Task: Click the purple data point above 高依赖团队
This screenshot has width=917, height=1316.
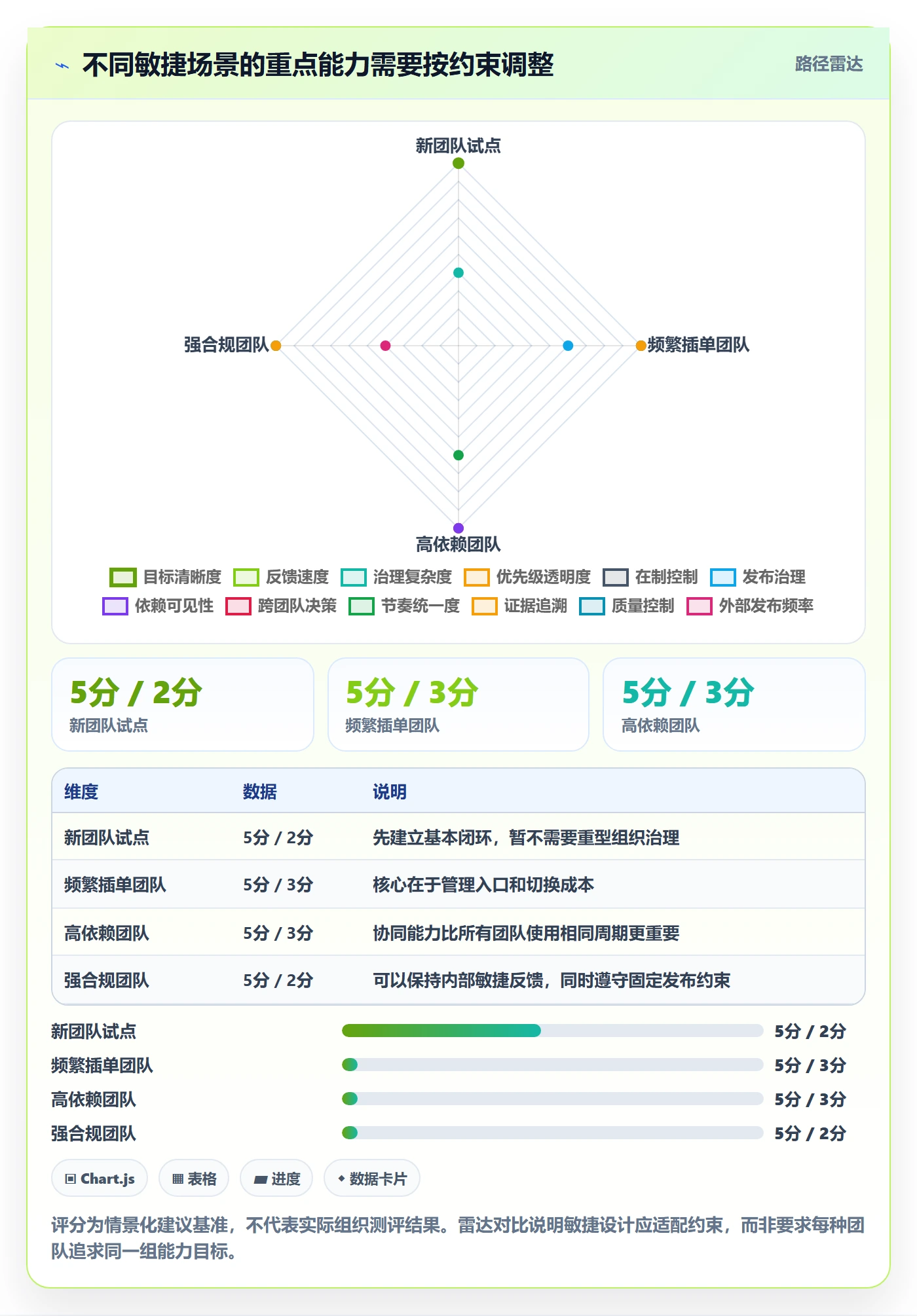Action: pyautogui.click(x=458, y=528)
